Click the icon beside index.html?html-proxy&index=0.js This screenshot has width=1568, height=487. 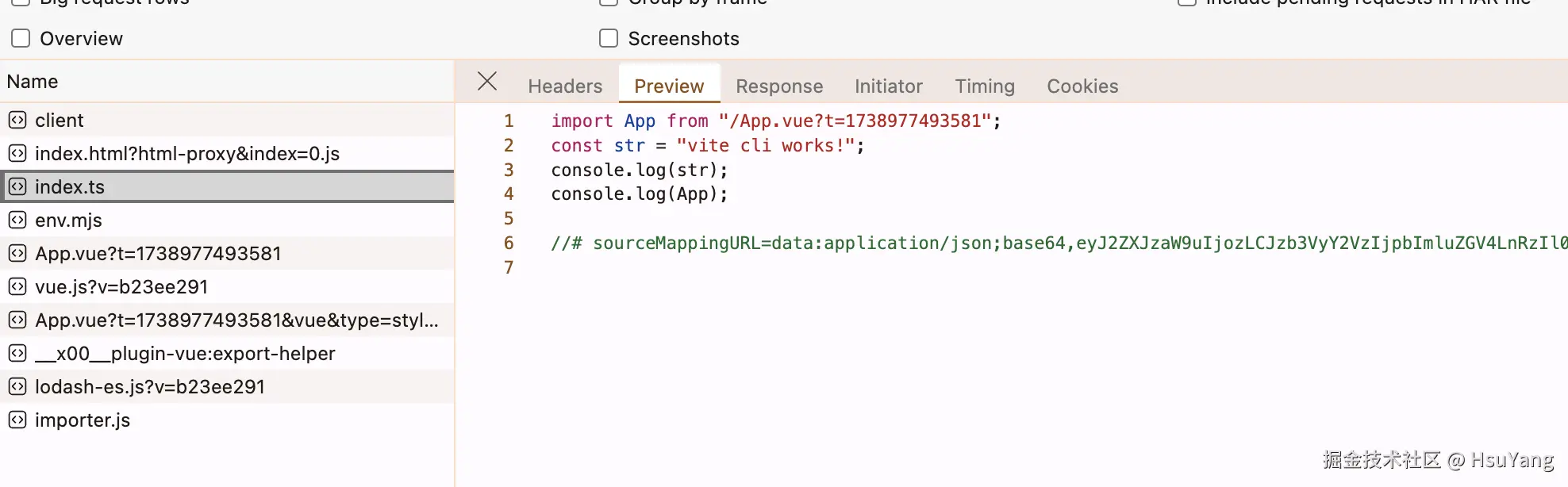coord(17,153)
